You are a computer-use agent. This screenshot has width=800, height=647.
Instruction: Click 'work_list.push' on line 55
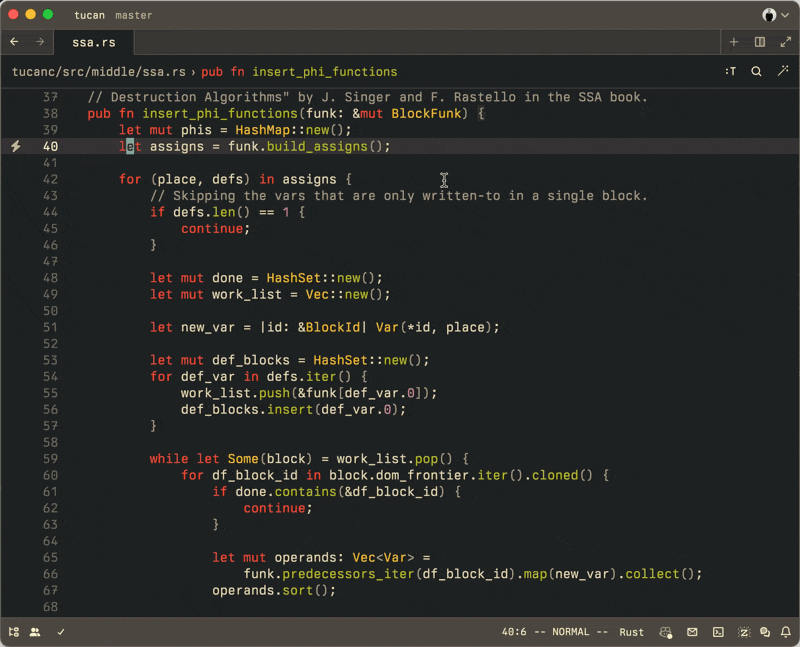(235, 393)
